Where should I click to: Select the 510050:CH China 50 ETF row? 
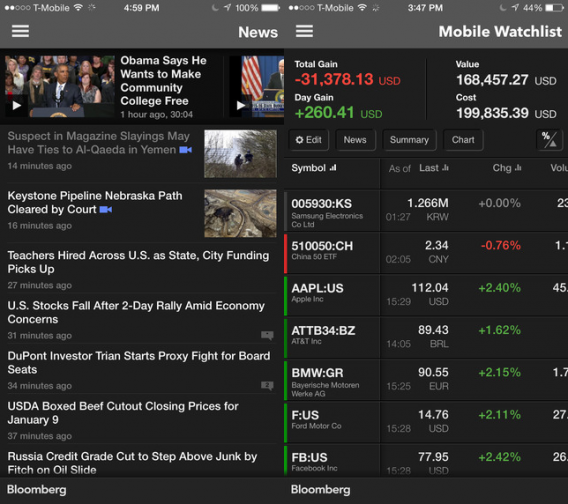(426, 253)
